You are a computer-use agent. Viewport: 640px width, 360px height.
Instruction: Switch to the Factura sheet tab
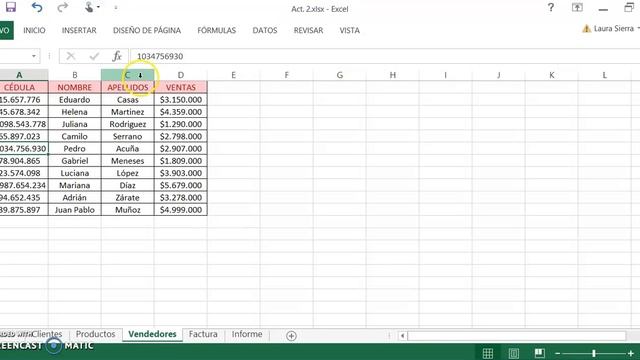(x=203, y=334)
